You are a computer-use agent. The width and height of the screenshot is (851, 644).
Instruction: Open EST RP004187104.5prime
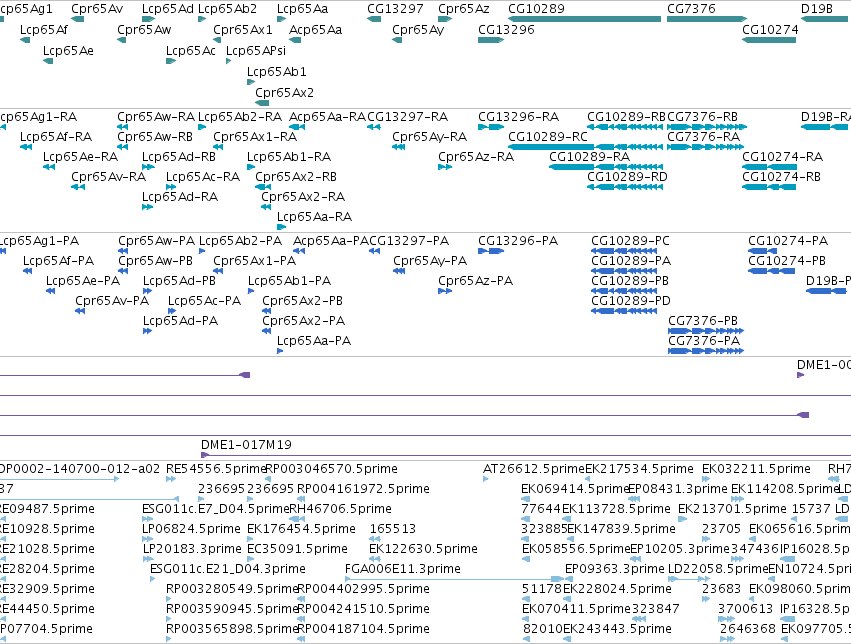[363, 629]
